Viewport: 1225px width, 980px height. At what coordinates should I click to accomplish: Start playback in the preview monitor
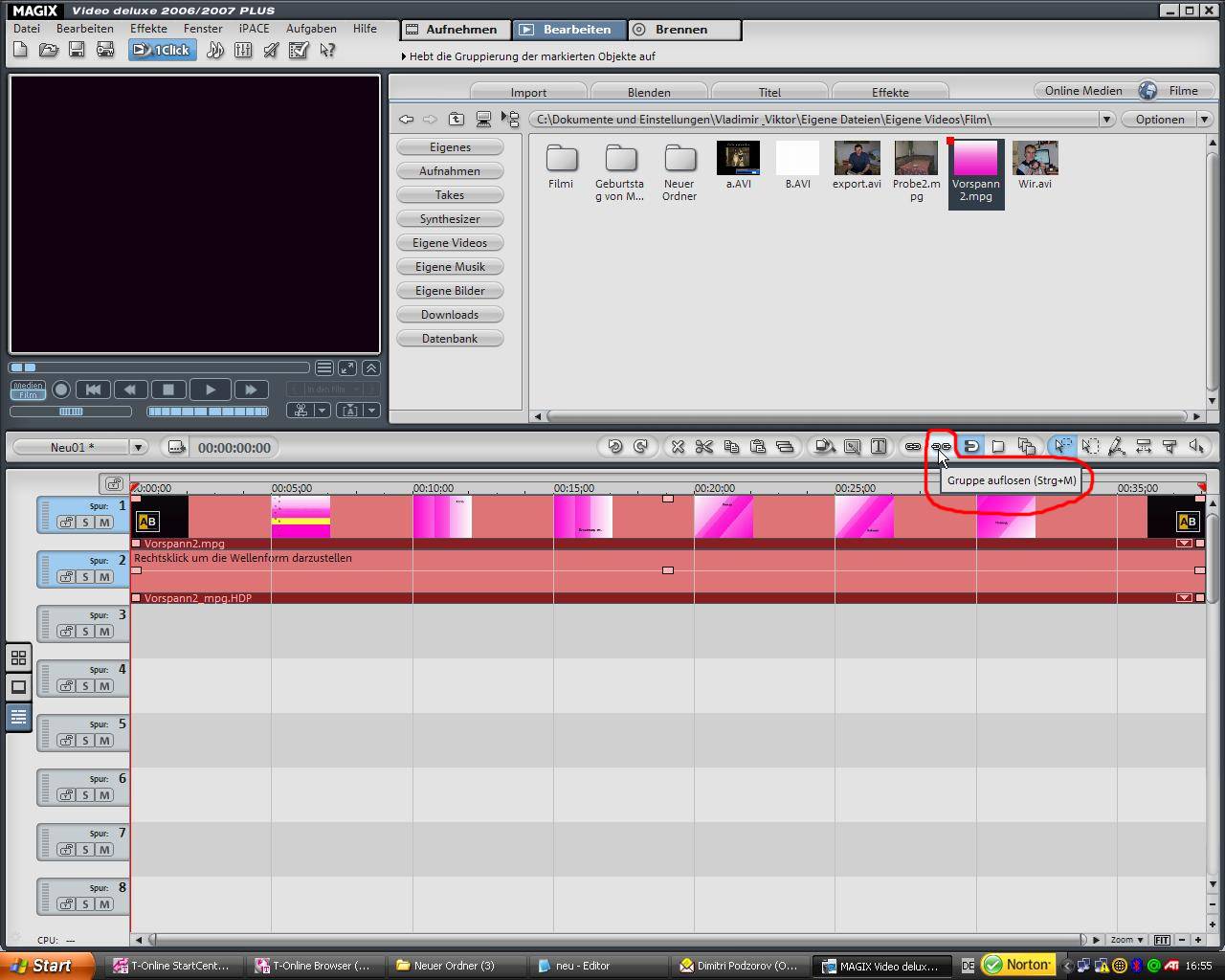(211, 390)
